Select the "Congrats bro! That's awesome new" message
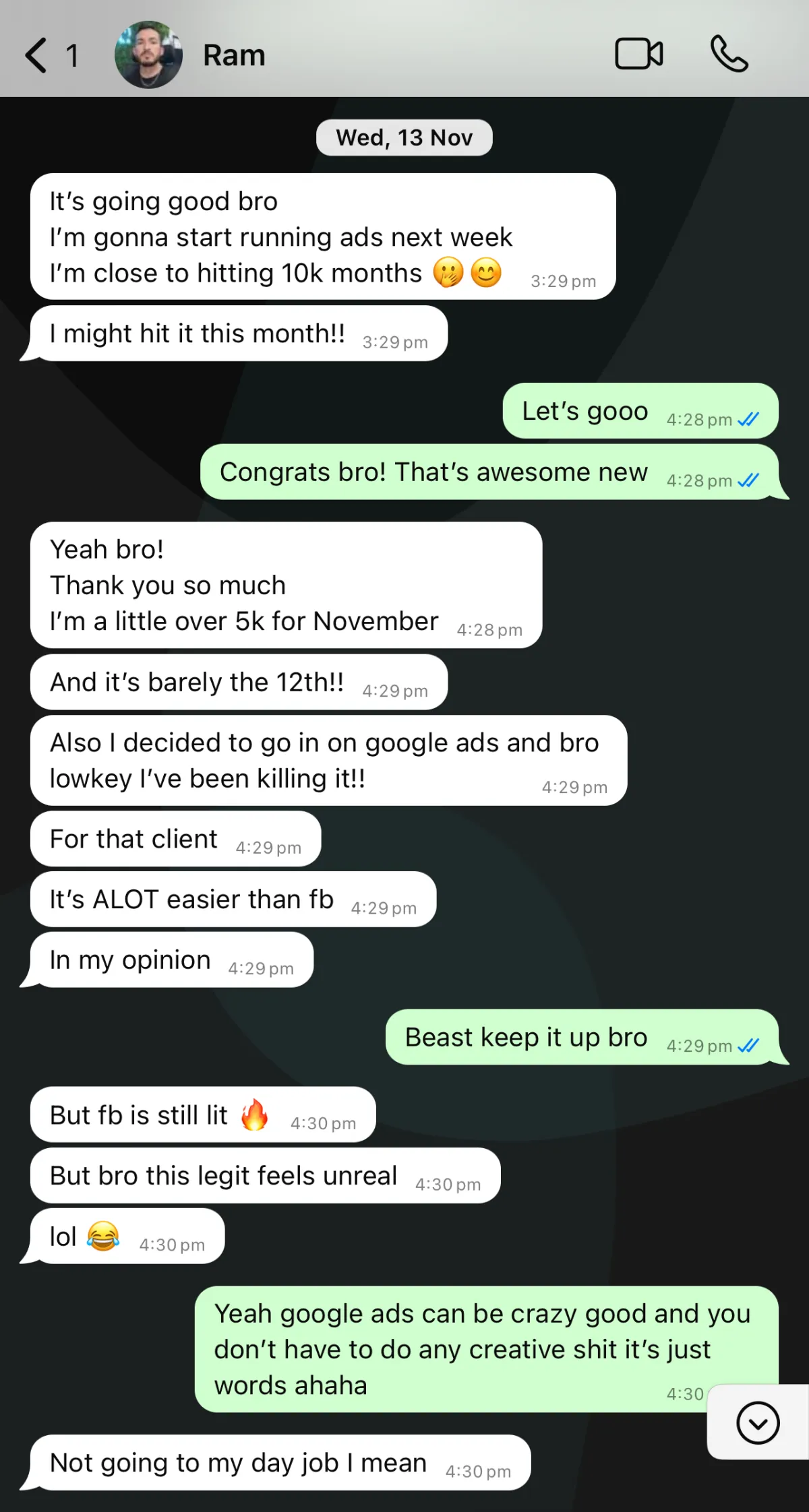This screenshot has width=809, height=1512. [x=489, y=472]
